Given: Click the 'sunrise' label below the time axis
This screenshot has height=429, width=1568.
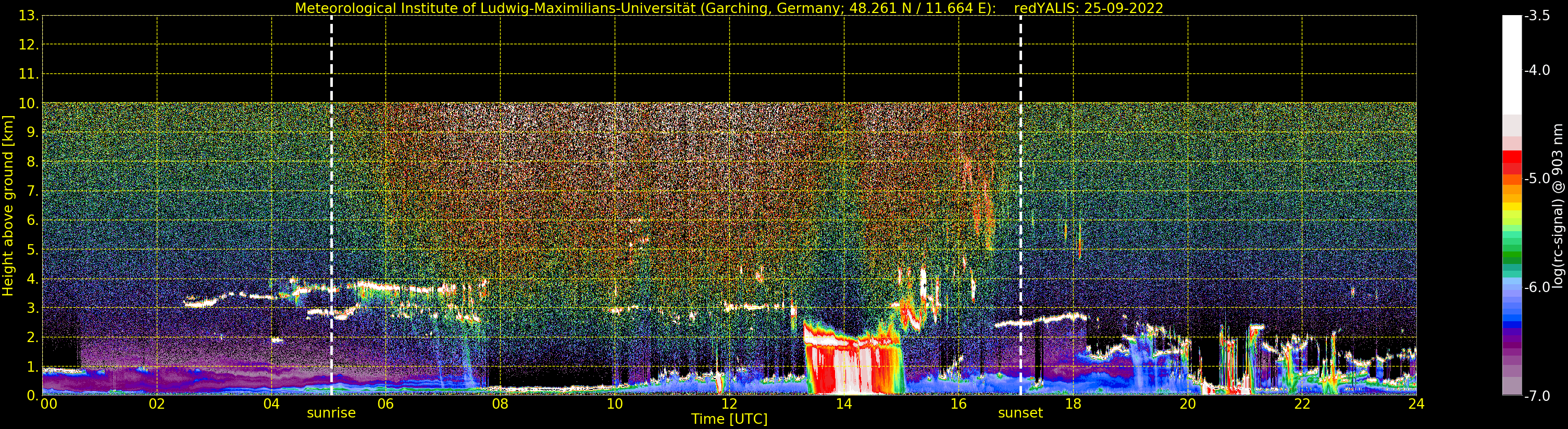Looking at the screenshot, I should coord(331,413).
